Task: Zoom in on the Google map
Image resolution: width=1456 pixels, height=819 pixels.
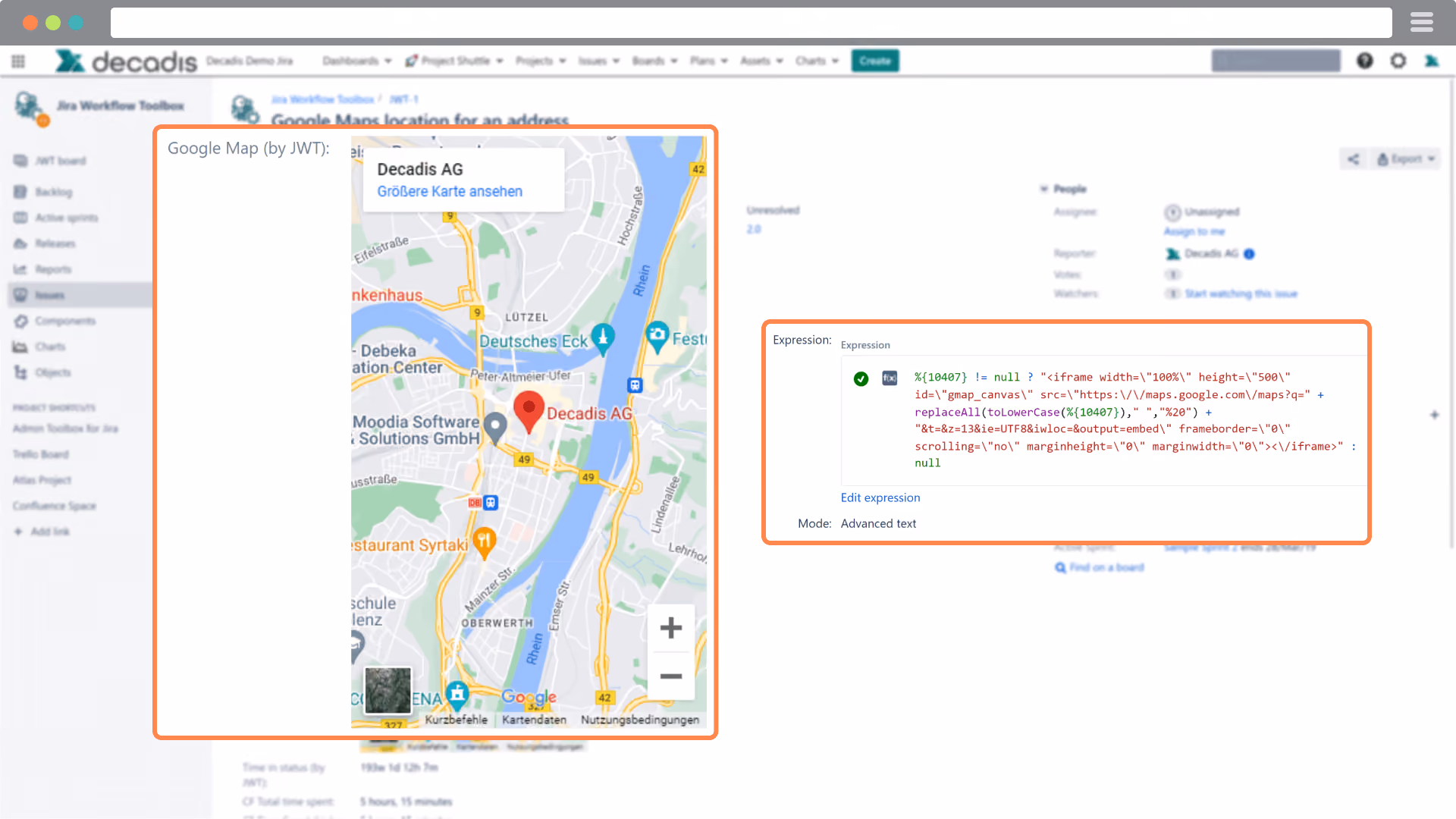Action: click(671, 628)
